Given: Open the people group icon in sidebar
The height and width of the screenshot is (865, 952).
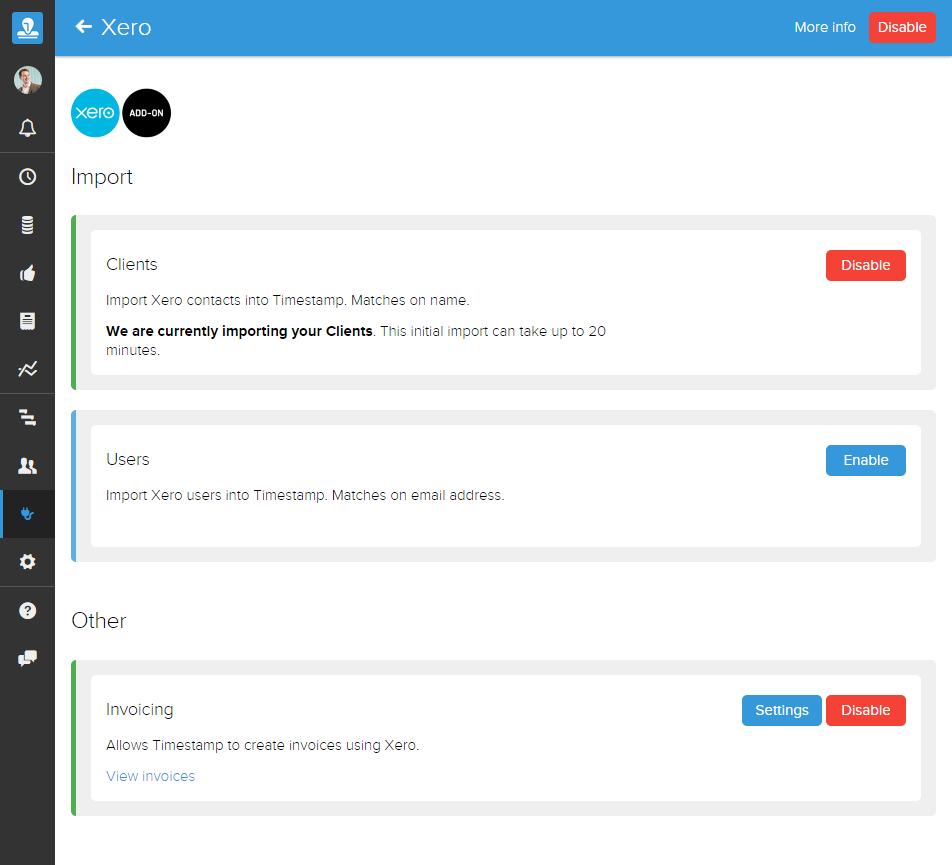Looking at the screenshot, I should click(x=27, y=466).
